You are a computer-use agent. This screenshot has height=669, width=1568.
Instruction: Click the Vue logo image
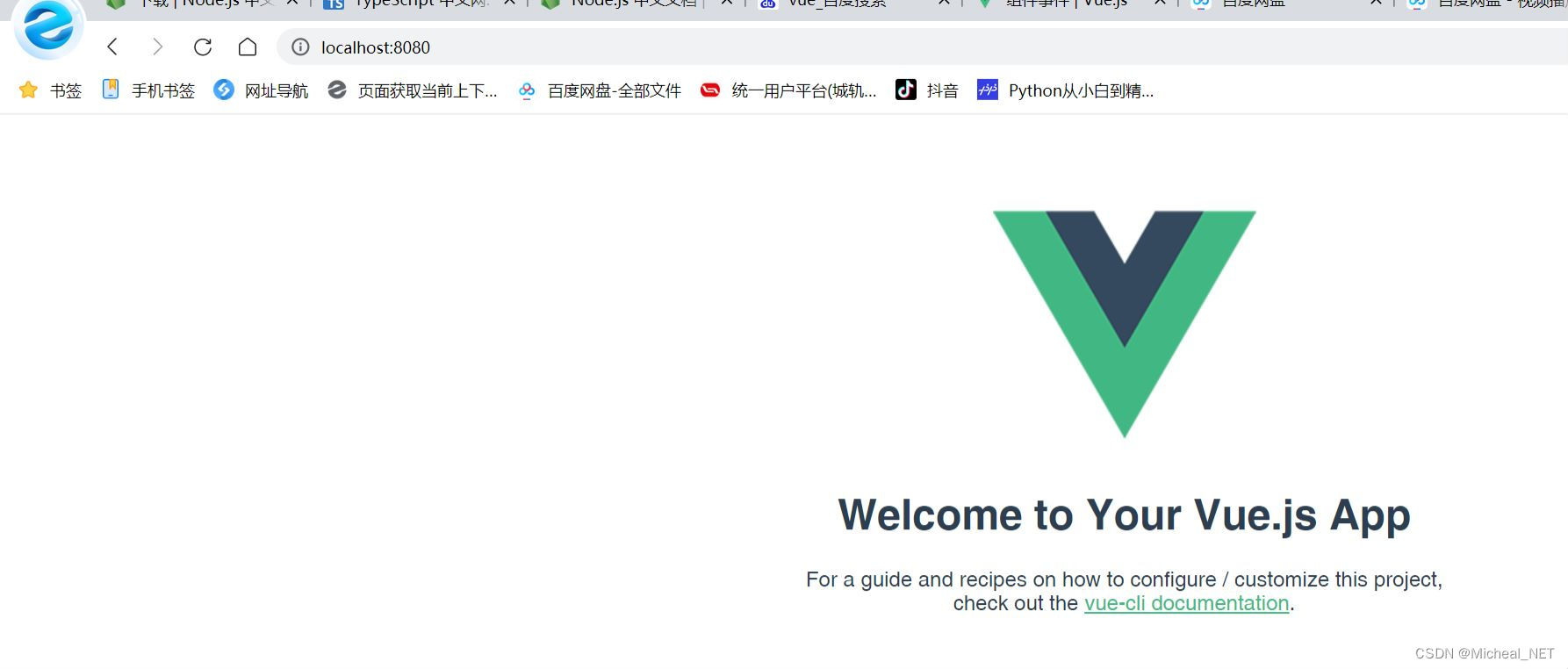pyautogui.click(x=1125, y=324)
